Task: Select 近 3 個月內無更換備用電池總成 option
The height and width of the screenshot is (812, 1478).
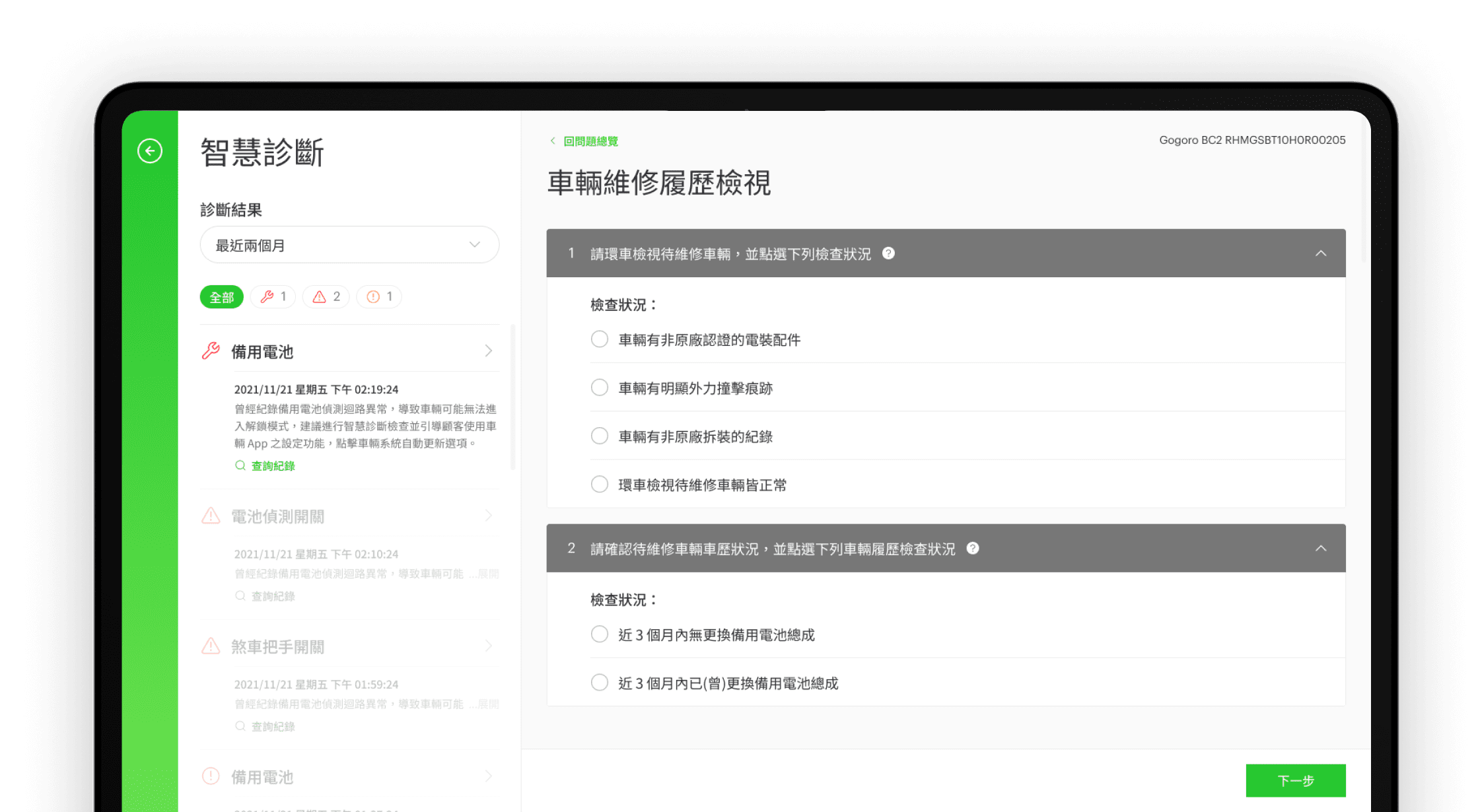Action: tap(599, 634)
